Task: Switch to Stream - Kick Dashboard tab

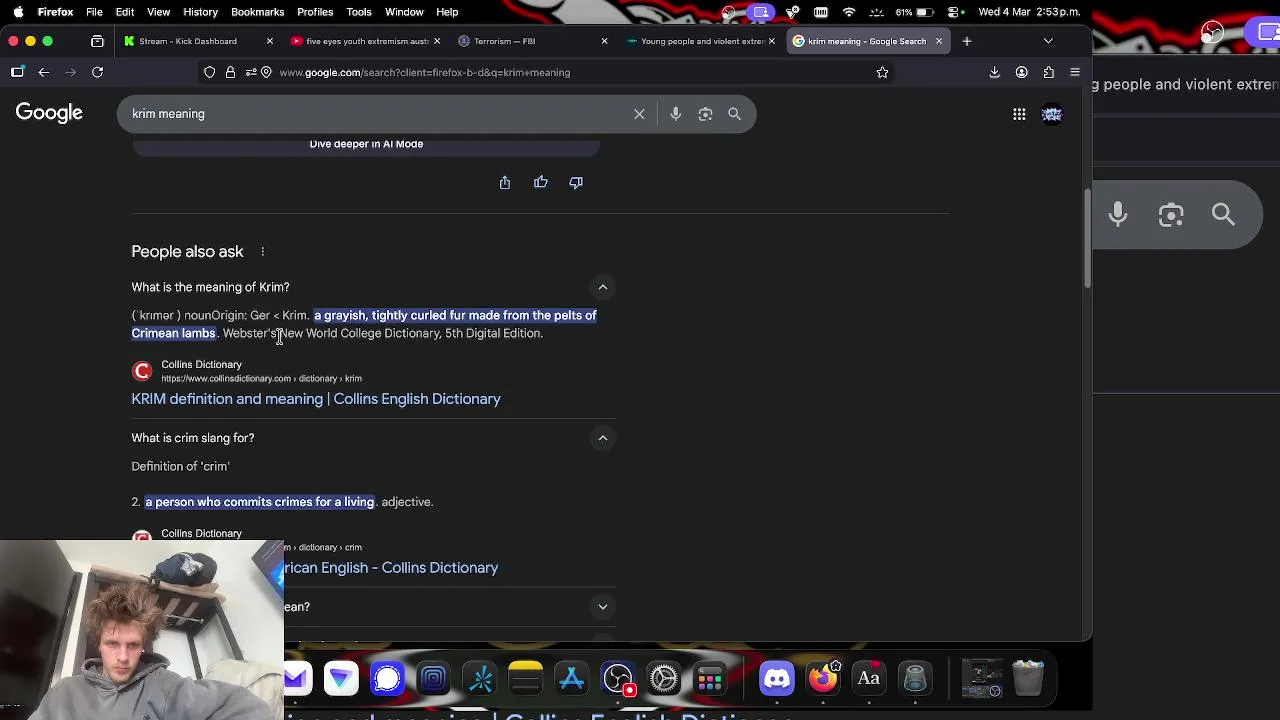Action: click(196, 41)
